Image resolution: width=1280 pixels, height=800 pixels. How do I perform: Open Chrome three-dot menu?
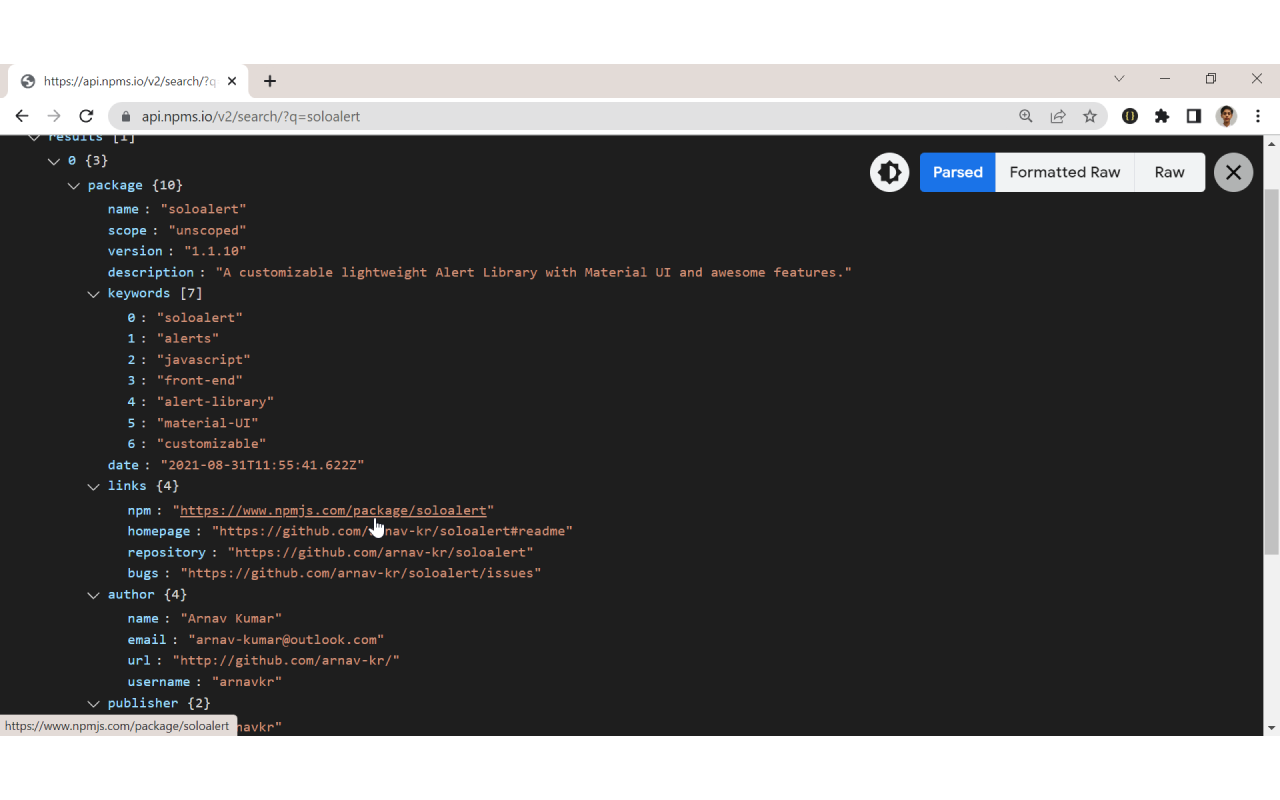1258,116
